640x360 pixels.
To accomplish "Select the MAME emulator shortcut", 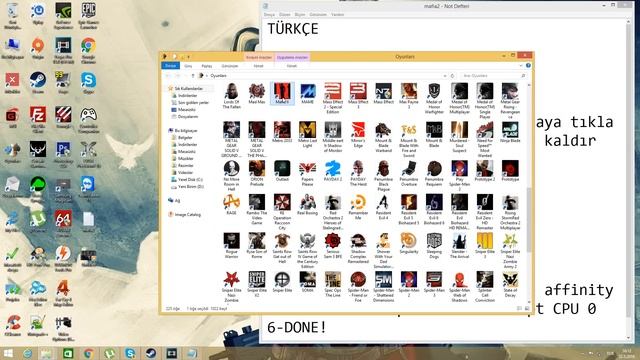I will click(307, 94).
